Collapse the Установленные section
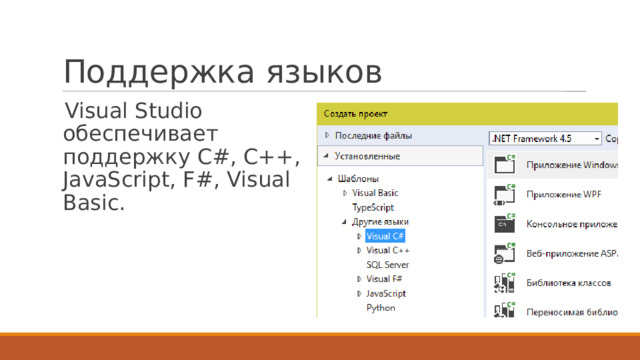640x360 pixels. [326, 156]
